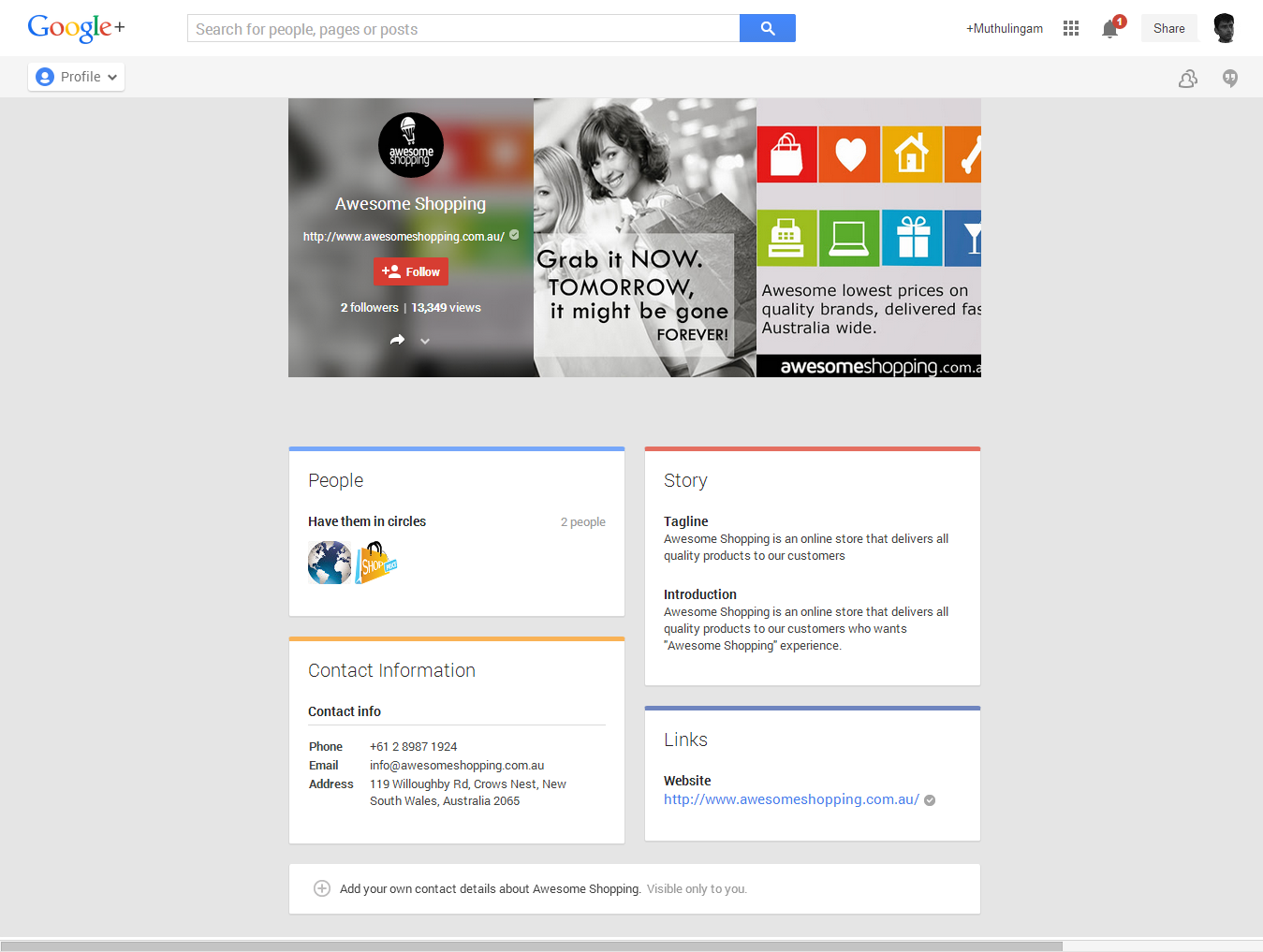Expand the small chevron next to share arrow
The height and width of the screenshot is (952, 1263).
point(425,341)
